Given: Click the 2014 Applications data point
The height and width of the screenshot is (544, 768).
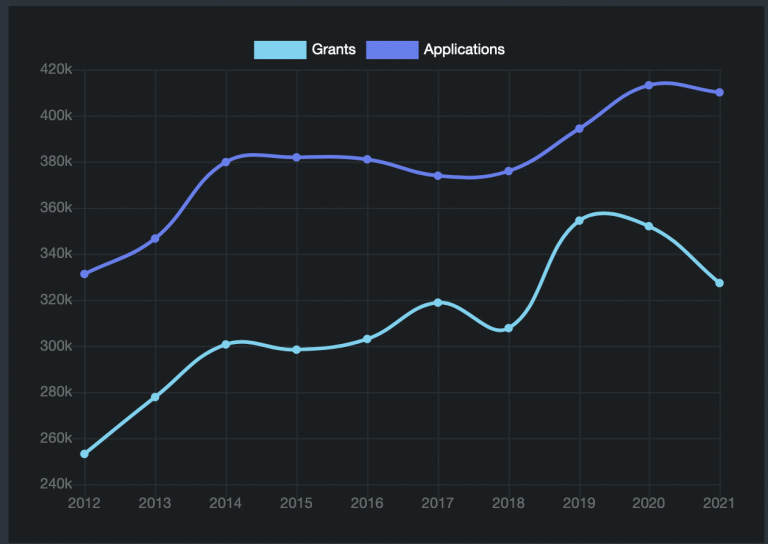Looking at the screenshot, I should pyautogui.click(x=226, y=162).
